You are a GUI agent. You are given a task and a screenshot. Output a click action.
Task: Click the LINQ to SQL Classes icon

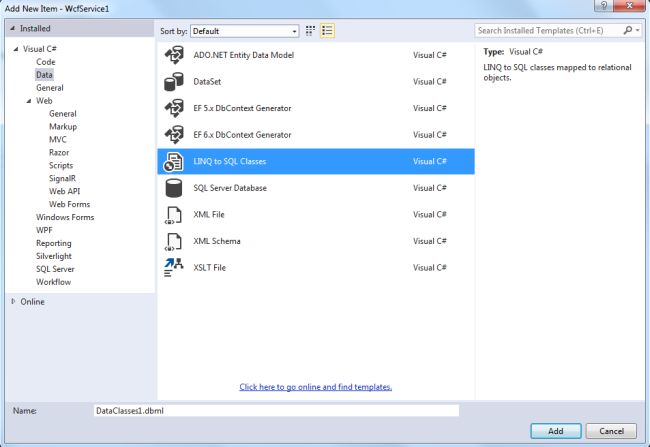tap(173, 162)
